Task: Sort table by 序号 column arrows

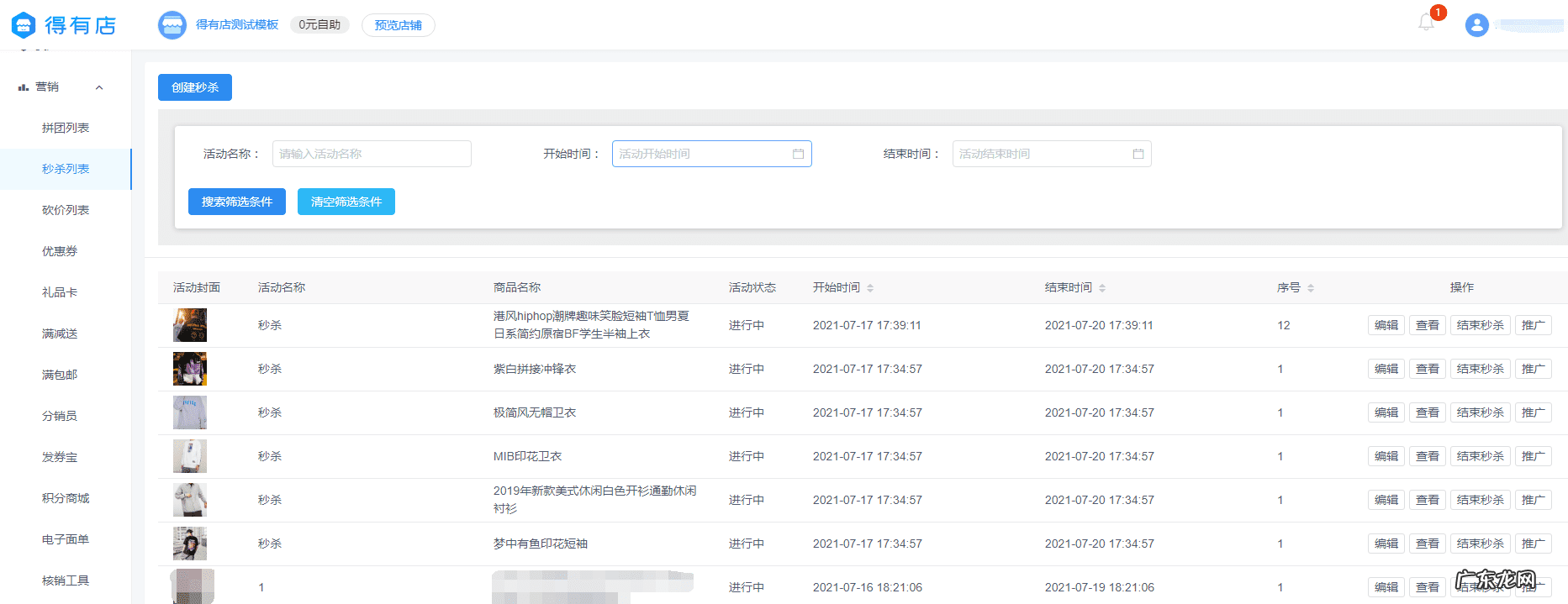Action: pos(1311,288)
